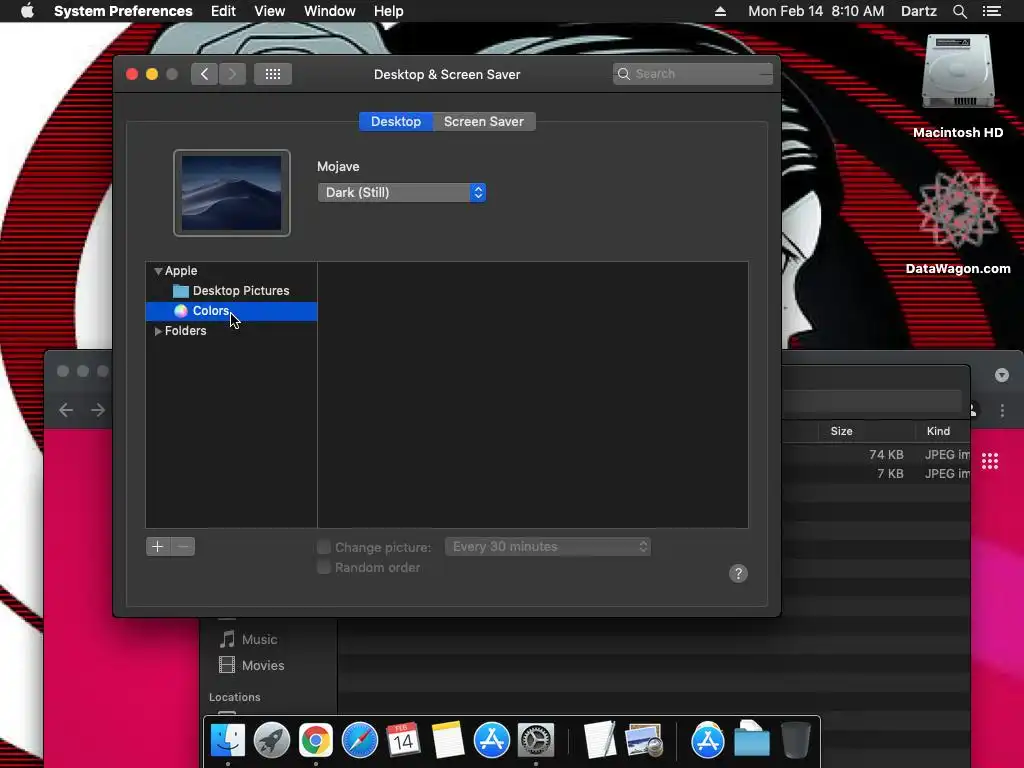
Task: Click the back arrow in System Preferences toolbar
Action: pyautogui.click(x=204, y=74)
